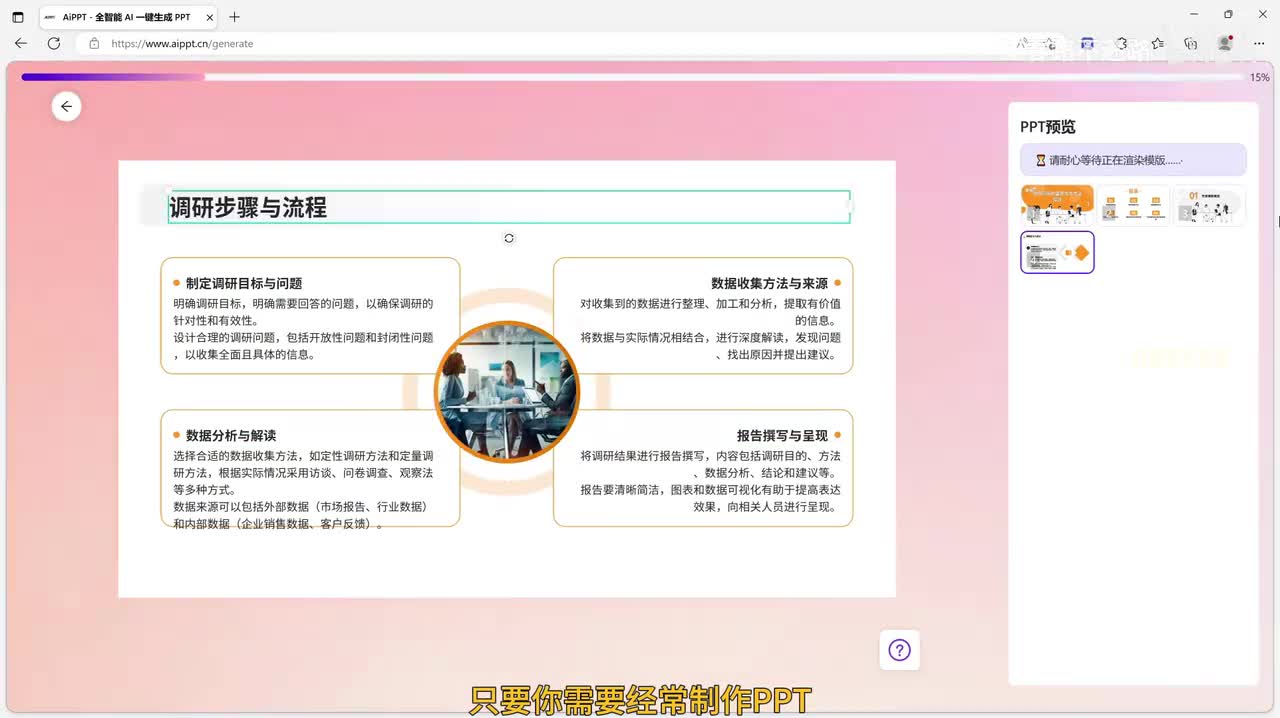Add this page to favorites star icon
This screenshot has width=1280, height=718.
(1049, 44)
